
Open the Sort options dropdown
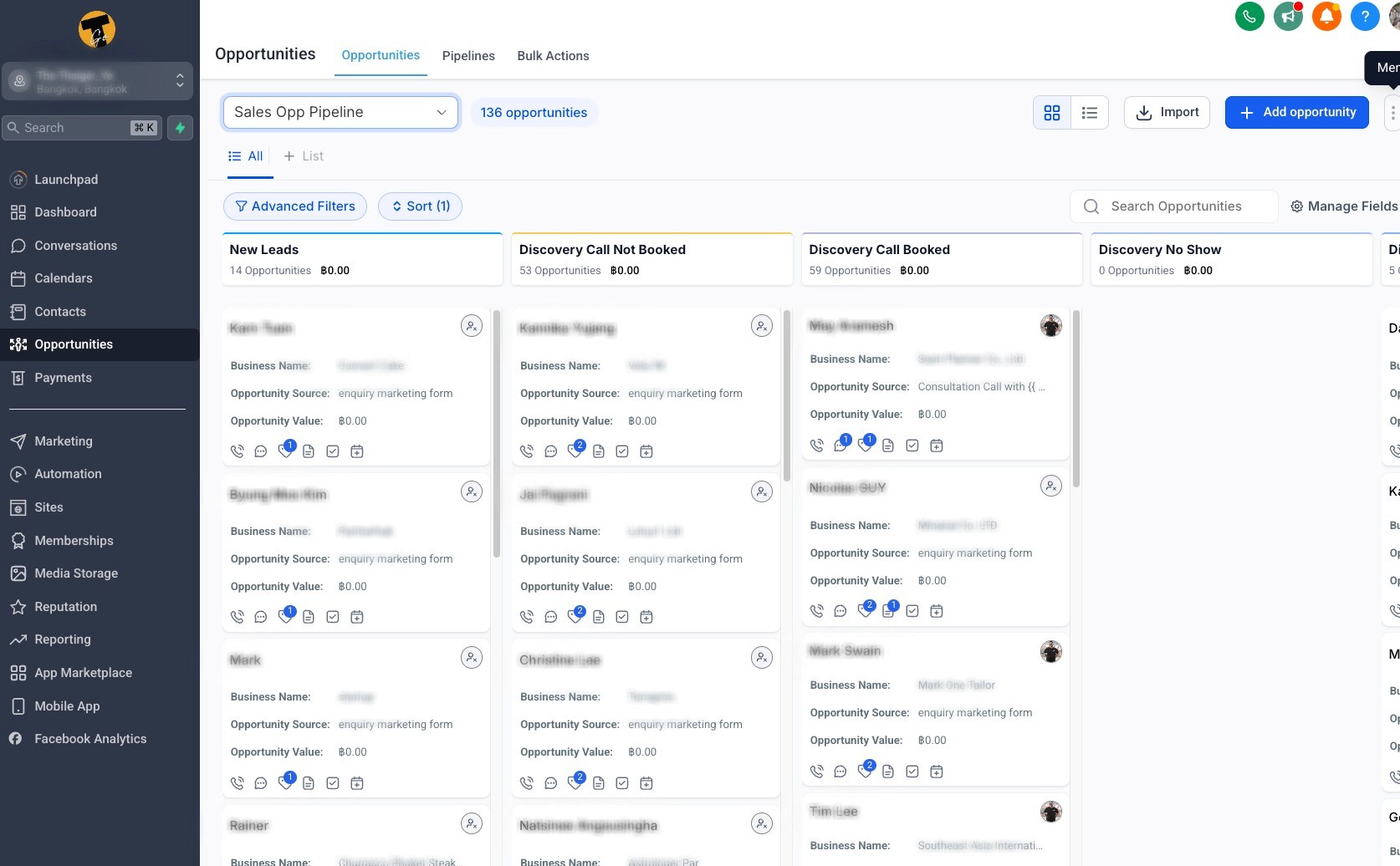[420, 206]
